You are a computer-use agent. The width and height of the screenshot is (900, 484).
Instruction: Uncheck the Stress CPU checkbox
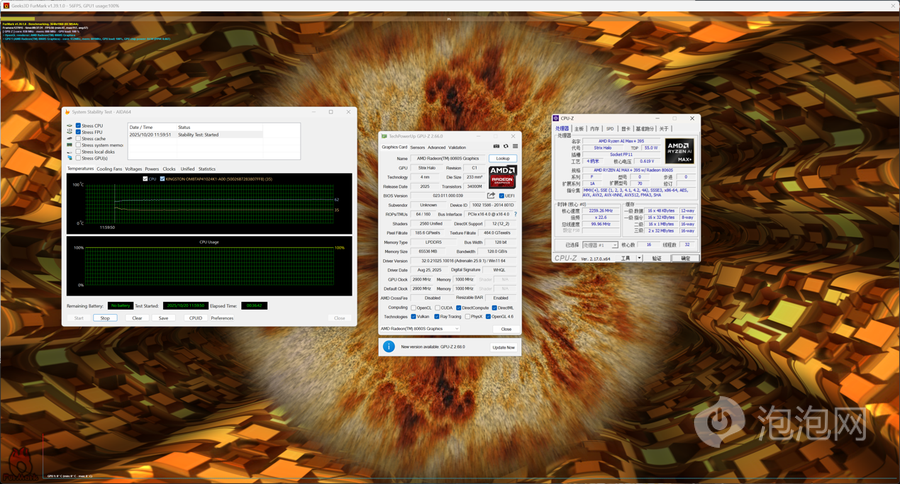[x=78, y=126]
